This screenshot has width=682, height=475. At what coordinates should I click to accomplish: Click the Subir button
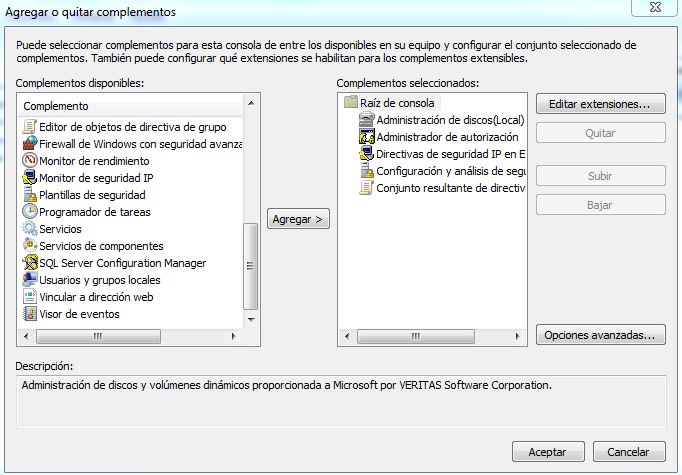point(601,176)
